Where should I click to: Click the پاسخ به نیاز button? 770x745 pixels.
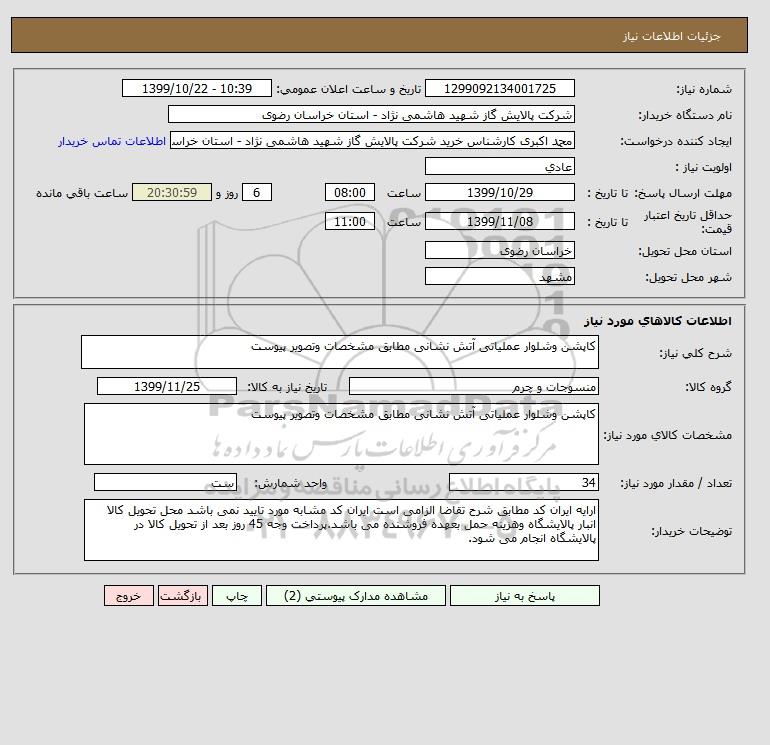click(524, 596)
